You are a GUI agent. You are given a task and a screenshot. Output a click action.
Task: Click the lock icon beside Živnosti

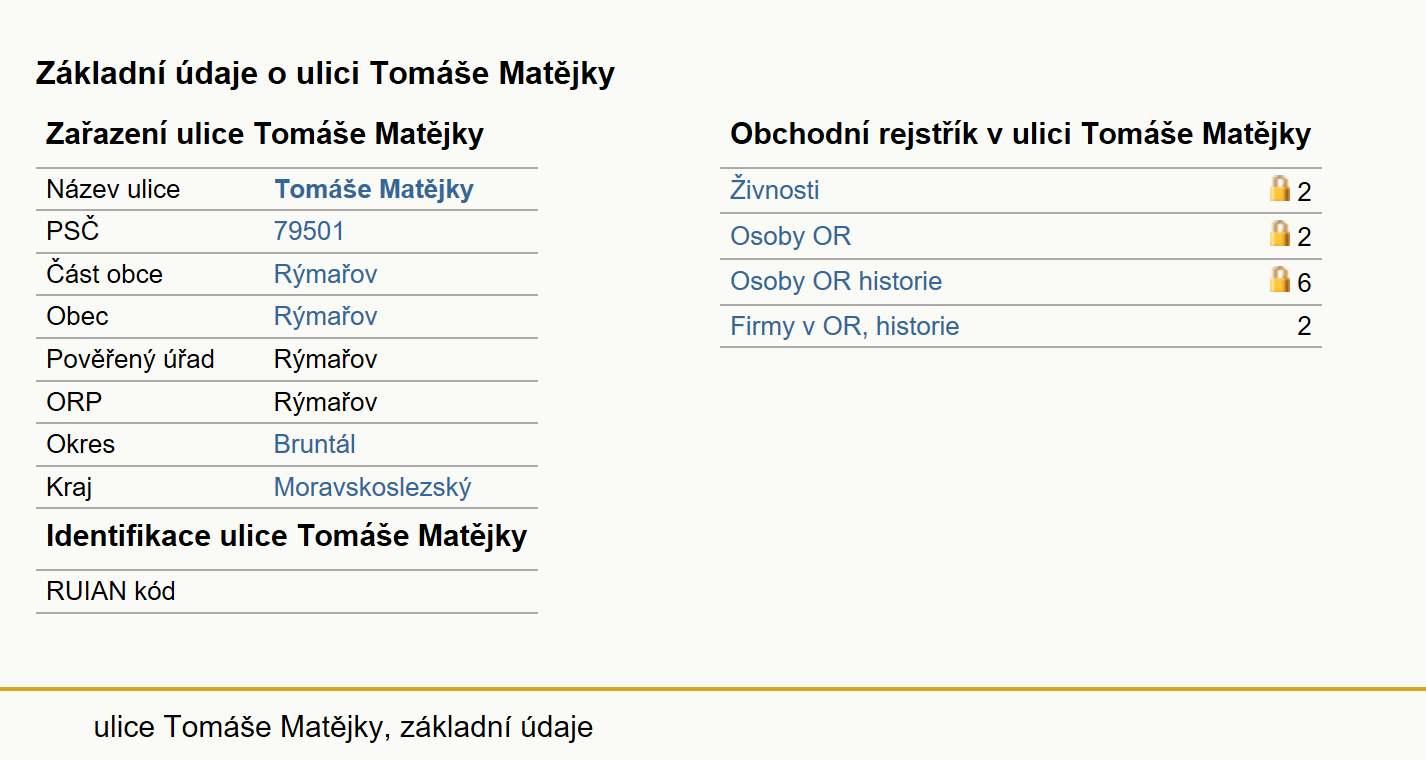(1279, 188)
